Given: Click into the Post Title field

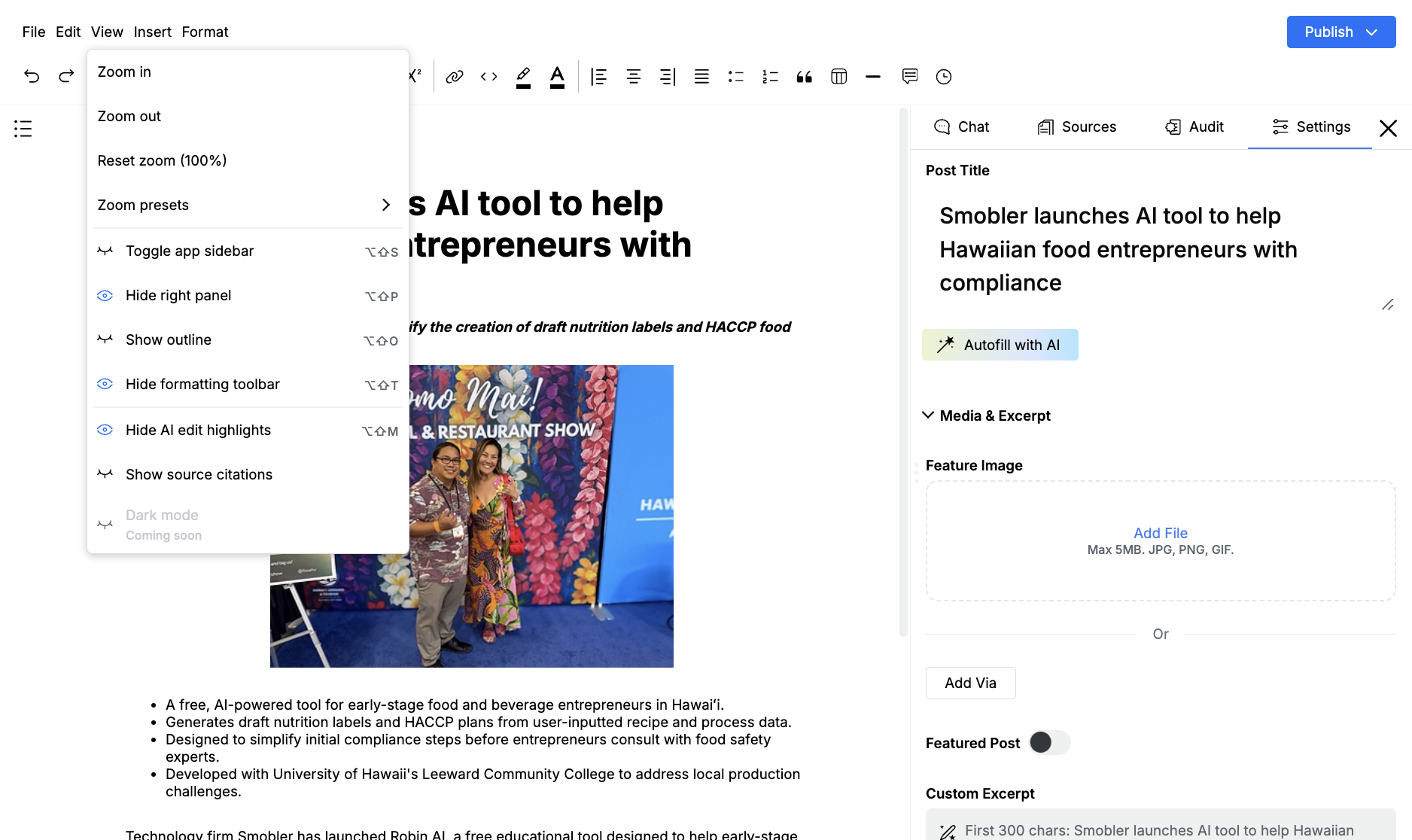Looking at the screenshot, I should pyautogui.click(x=1161, y=250).
